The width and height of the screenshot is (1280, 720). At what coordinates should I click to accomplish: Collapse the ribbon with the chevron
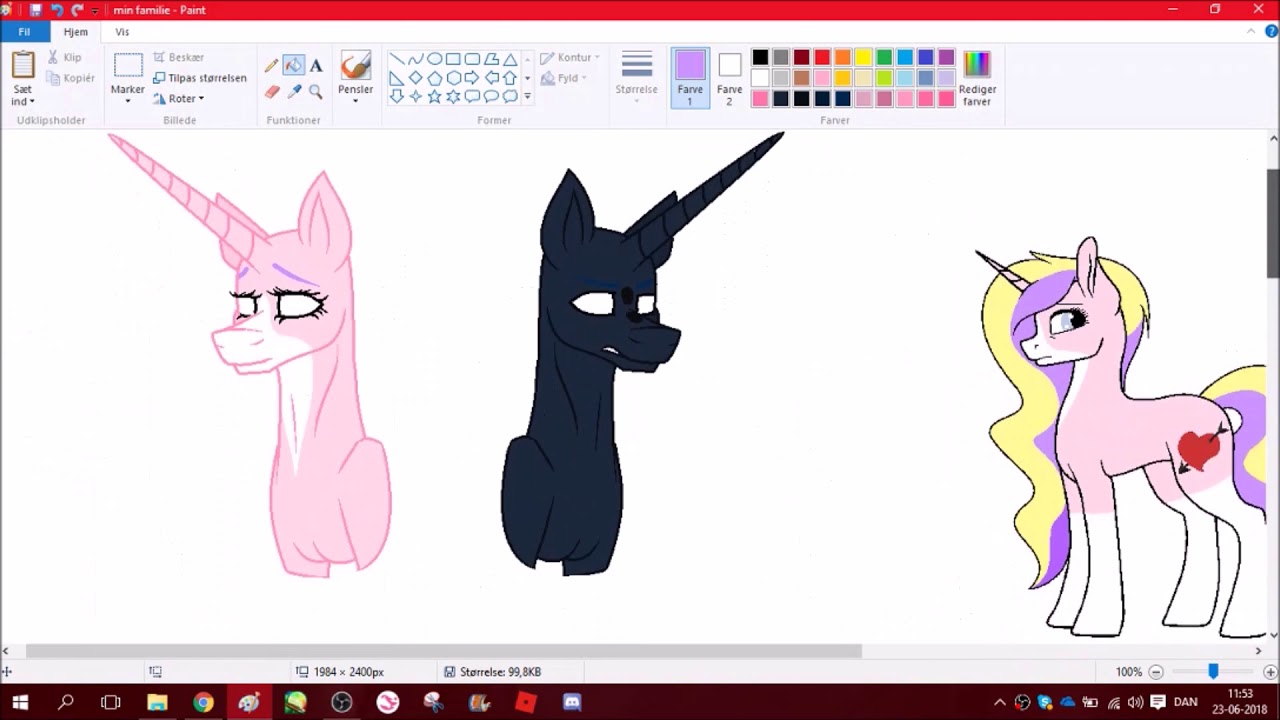1251,32
